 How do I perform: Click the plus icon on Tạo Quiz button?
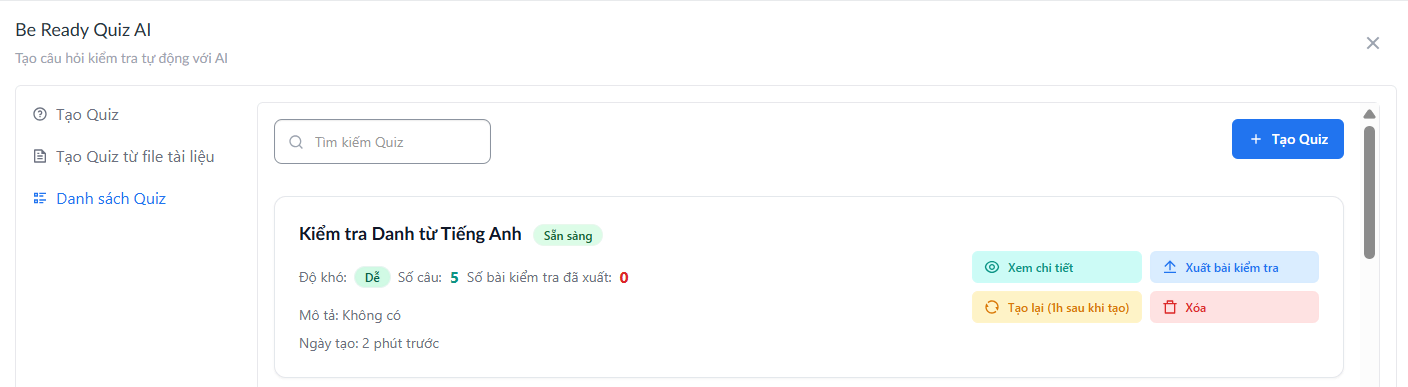tap(1256, 139)
